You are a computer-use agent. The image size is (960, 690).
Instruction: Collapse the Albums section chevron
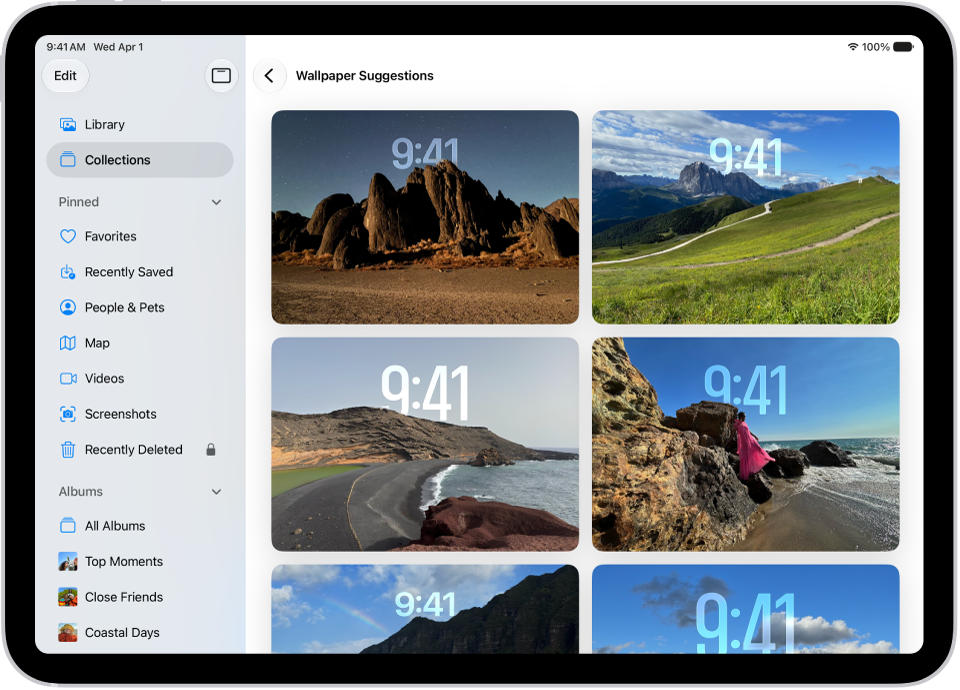tap(217, 492)
